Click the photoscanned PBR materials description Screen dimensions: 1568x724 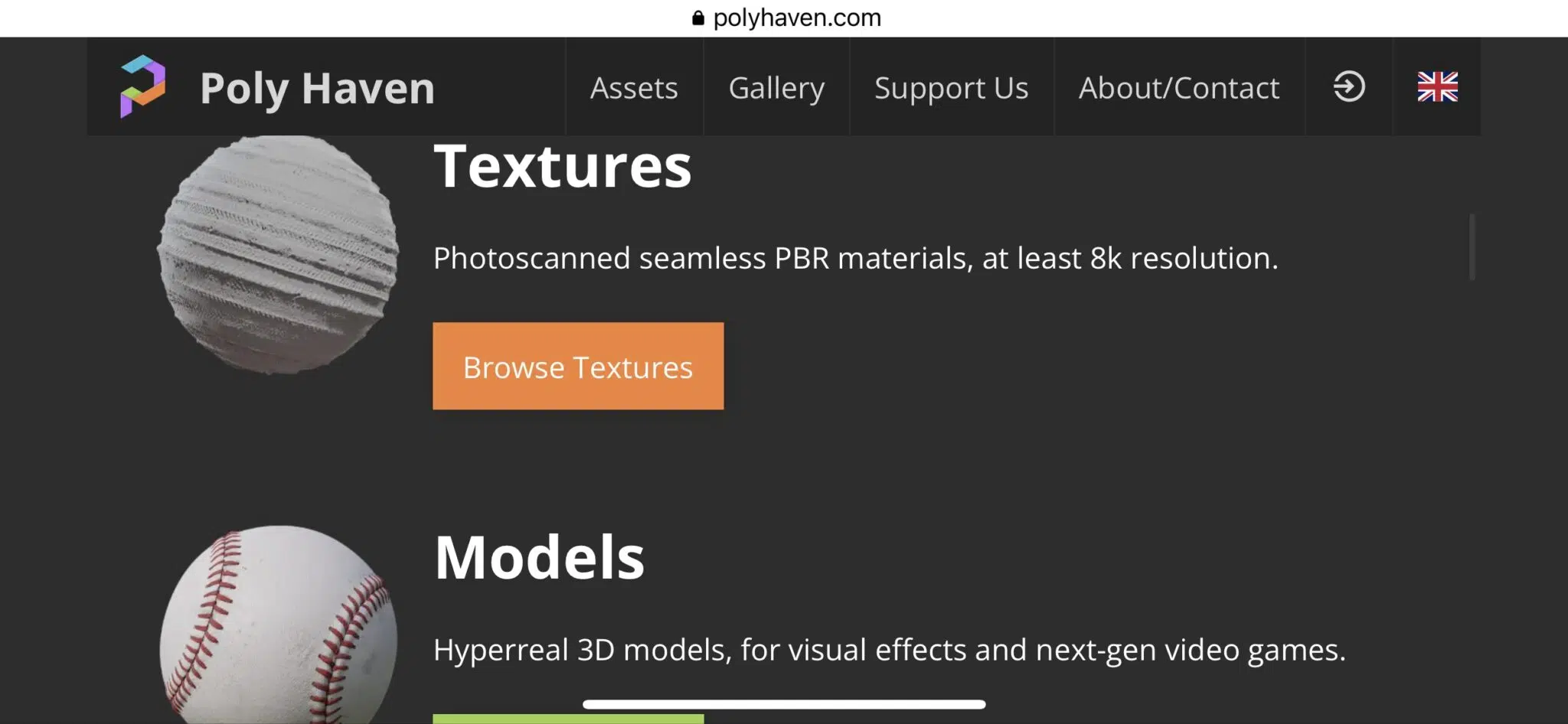(855, 259)
